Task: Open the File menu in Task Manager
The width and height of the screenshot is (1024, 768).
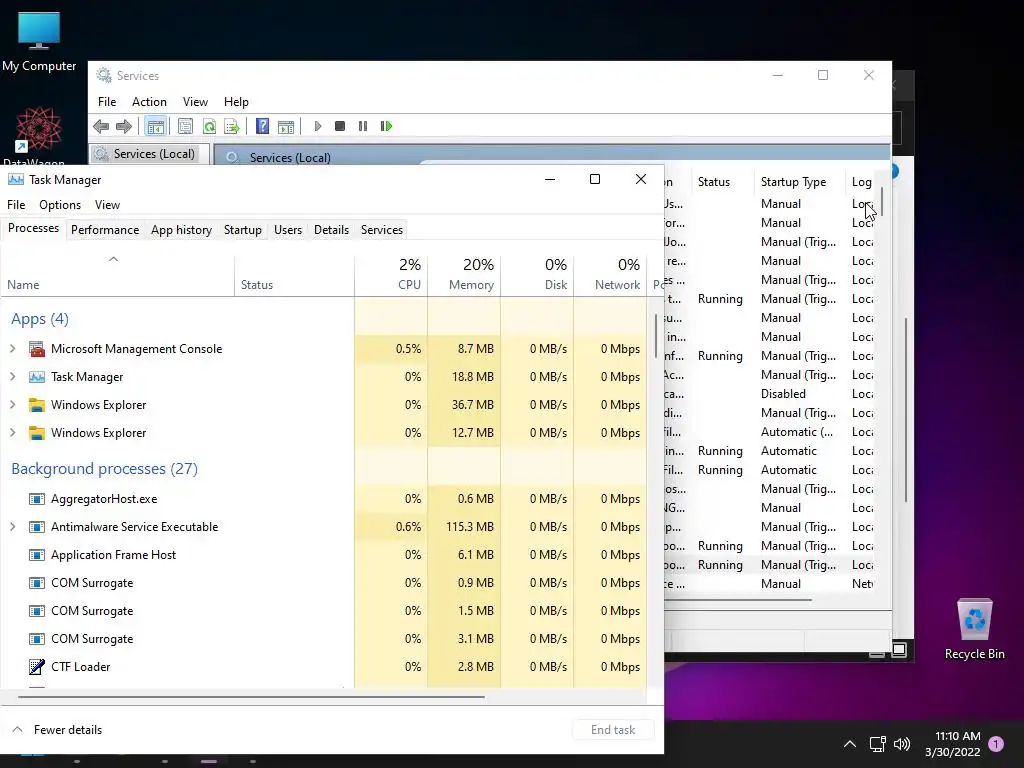Action: click(x=16, y=204)
